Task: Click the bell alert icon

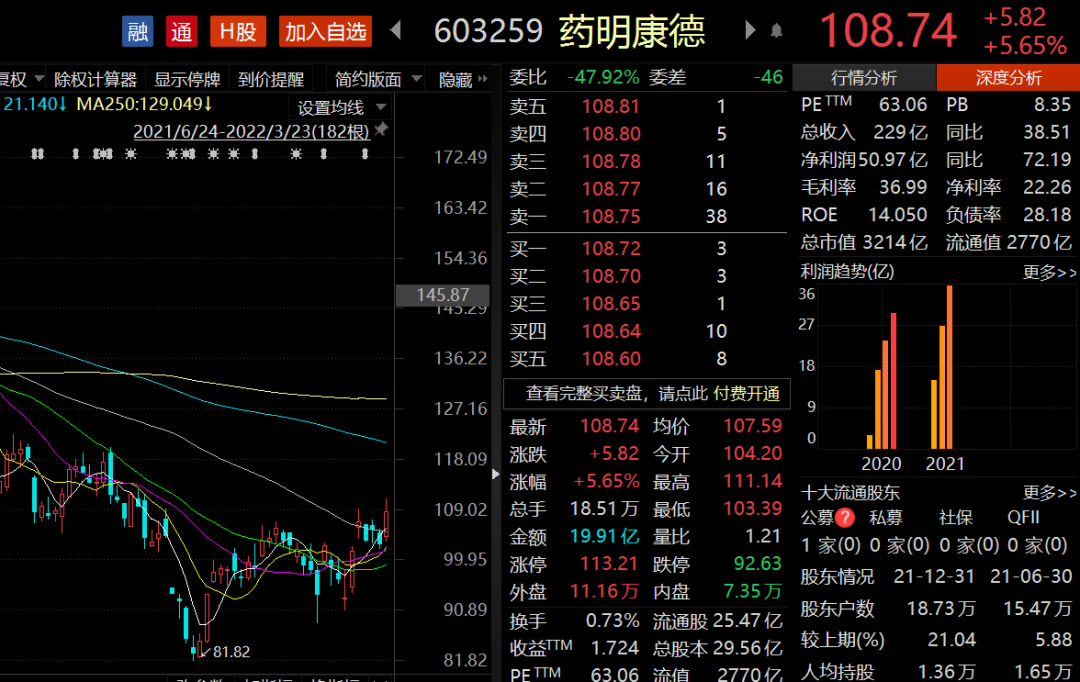Action: coord(776,31)
